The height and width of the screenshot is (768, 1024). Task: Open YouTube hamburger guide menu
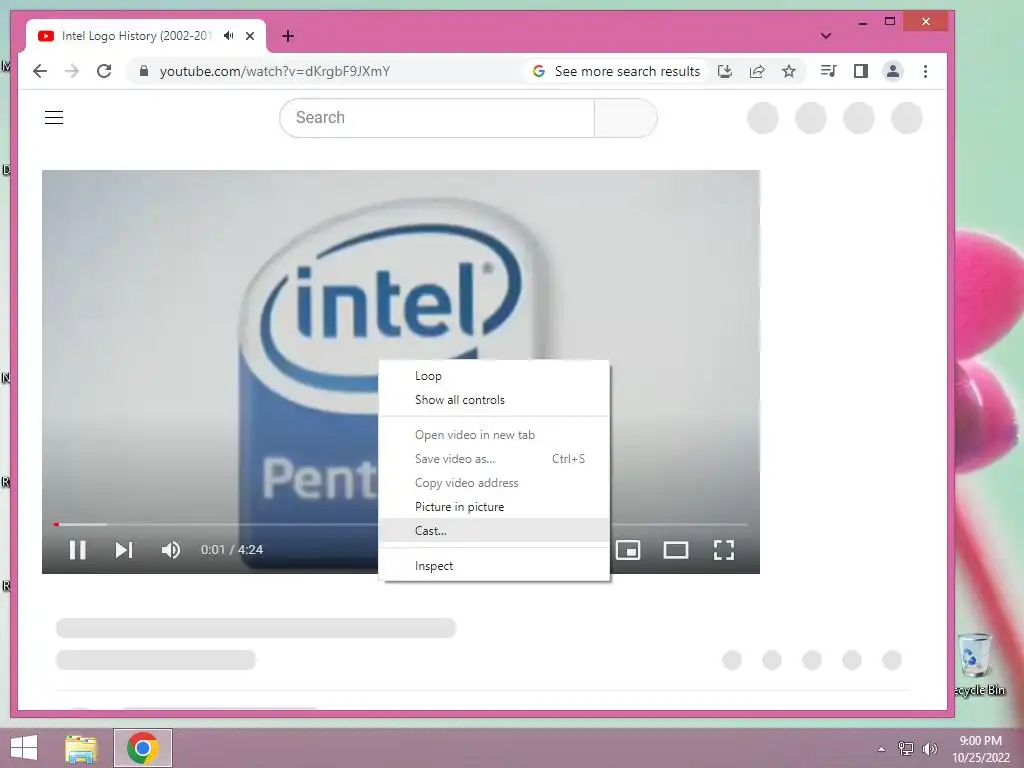click(x=54, y=118)
